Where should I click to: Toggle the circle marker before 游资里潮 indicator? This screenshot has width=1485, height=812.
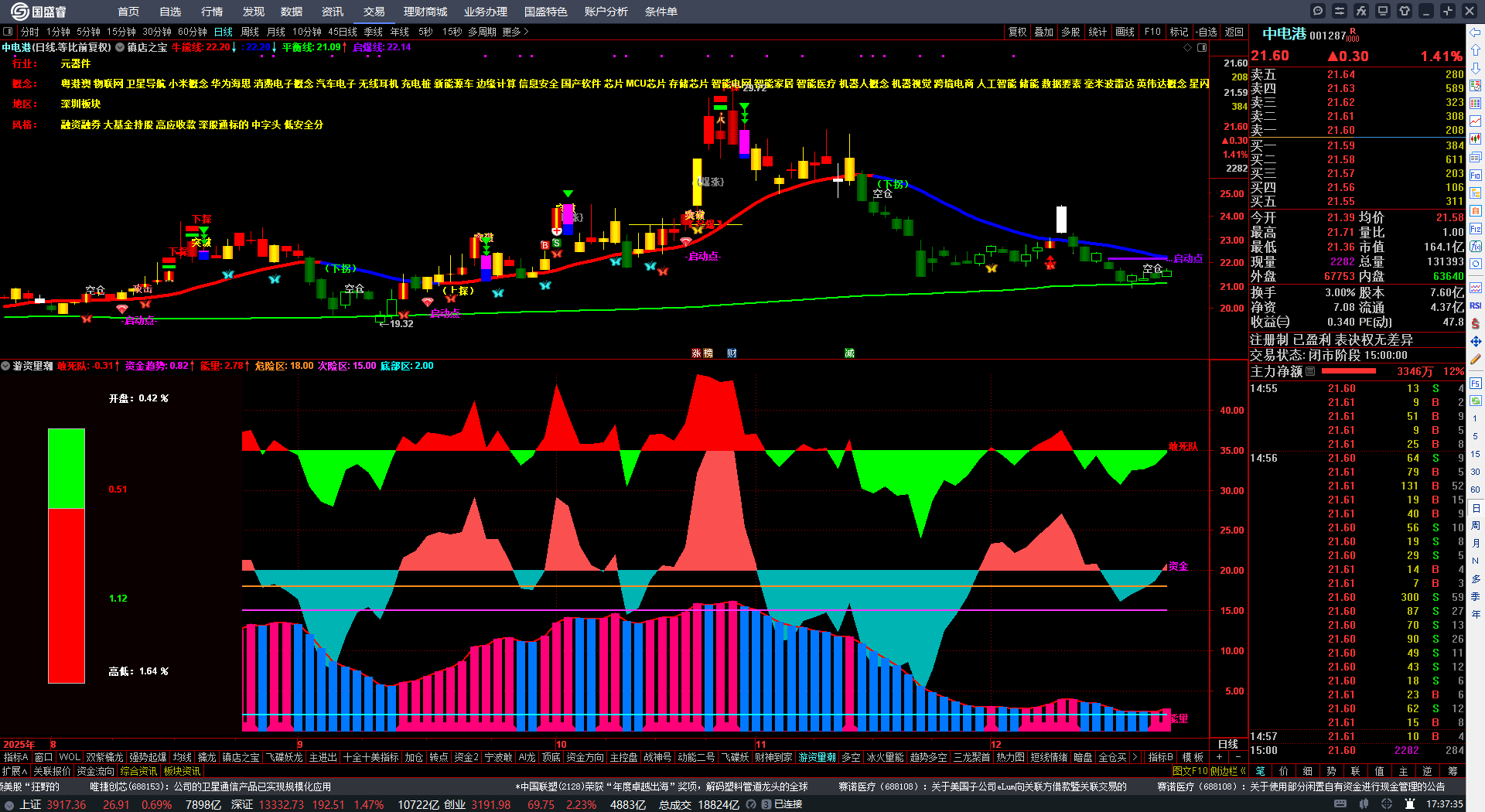(5, 366)
